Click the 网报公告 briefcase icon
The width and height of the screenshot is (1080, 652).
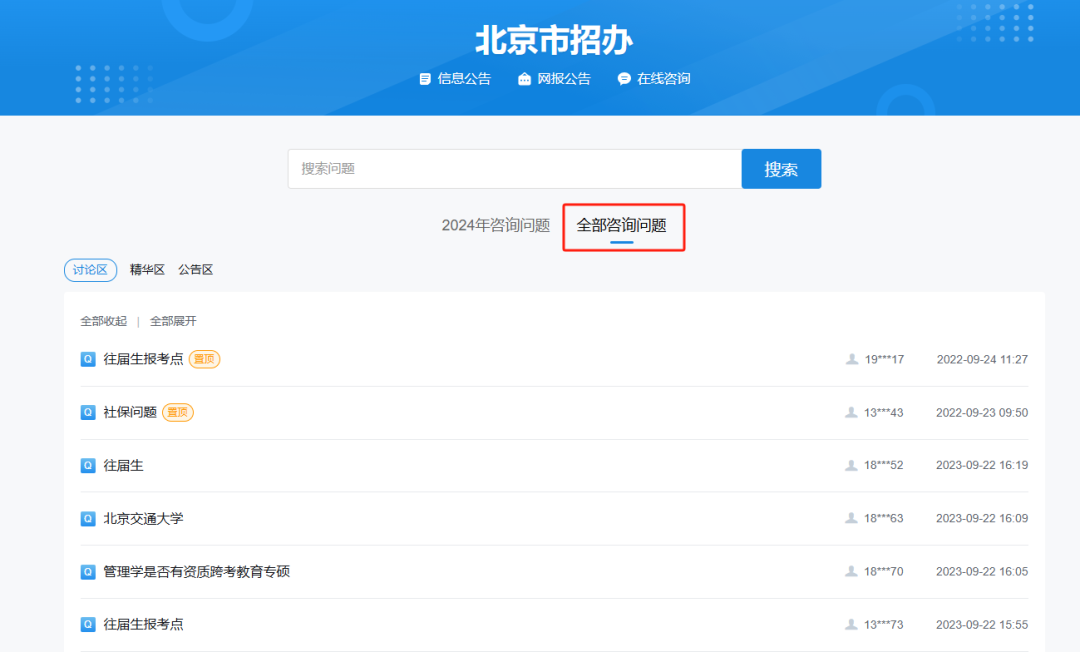point(524,79)
